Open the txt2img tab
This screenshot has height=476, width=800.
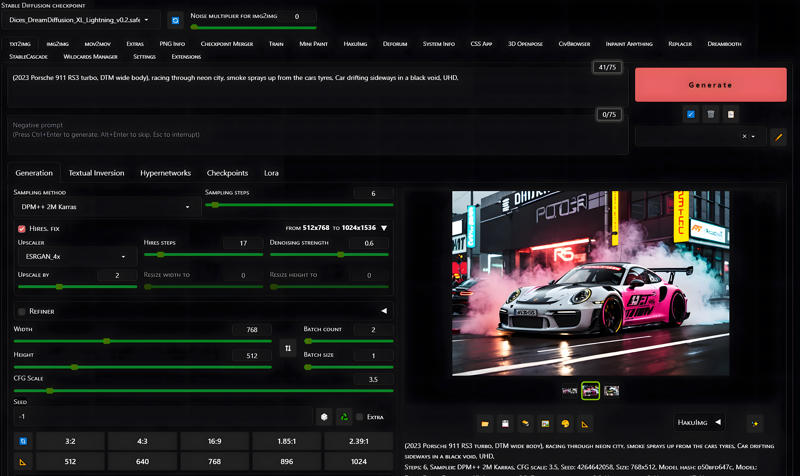pyautogui.click(x=20, y=44)
